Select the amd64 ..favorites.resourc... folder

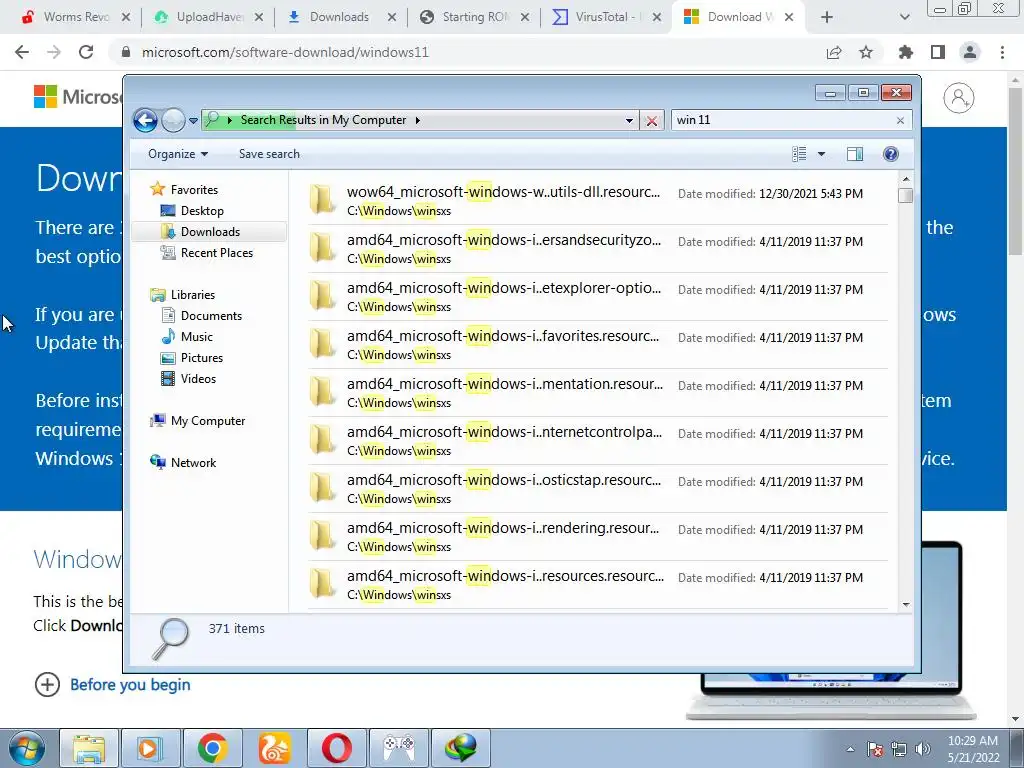click(598, 345)
